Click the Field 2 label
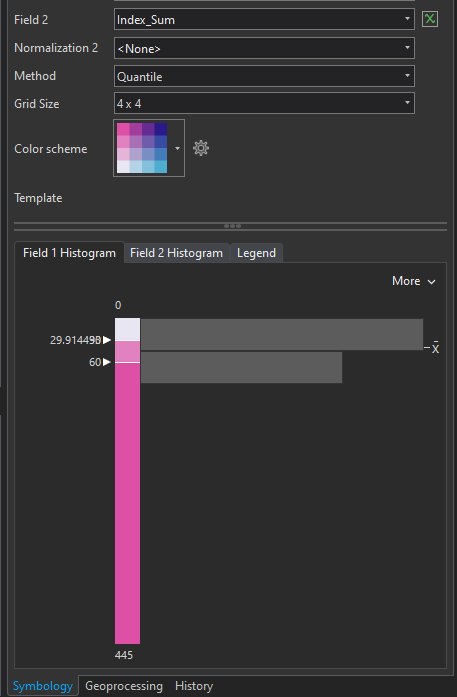 [31, 20]
